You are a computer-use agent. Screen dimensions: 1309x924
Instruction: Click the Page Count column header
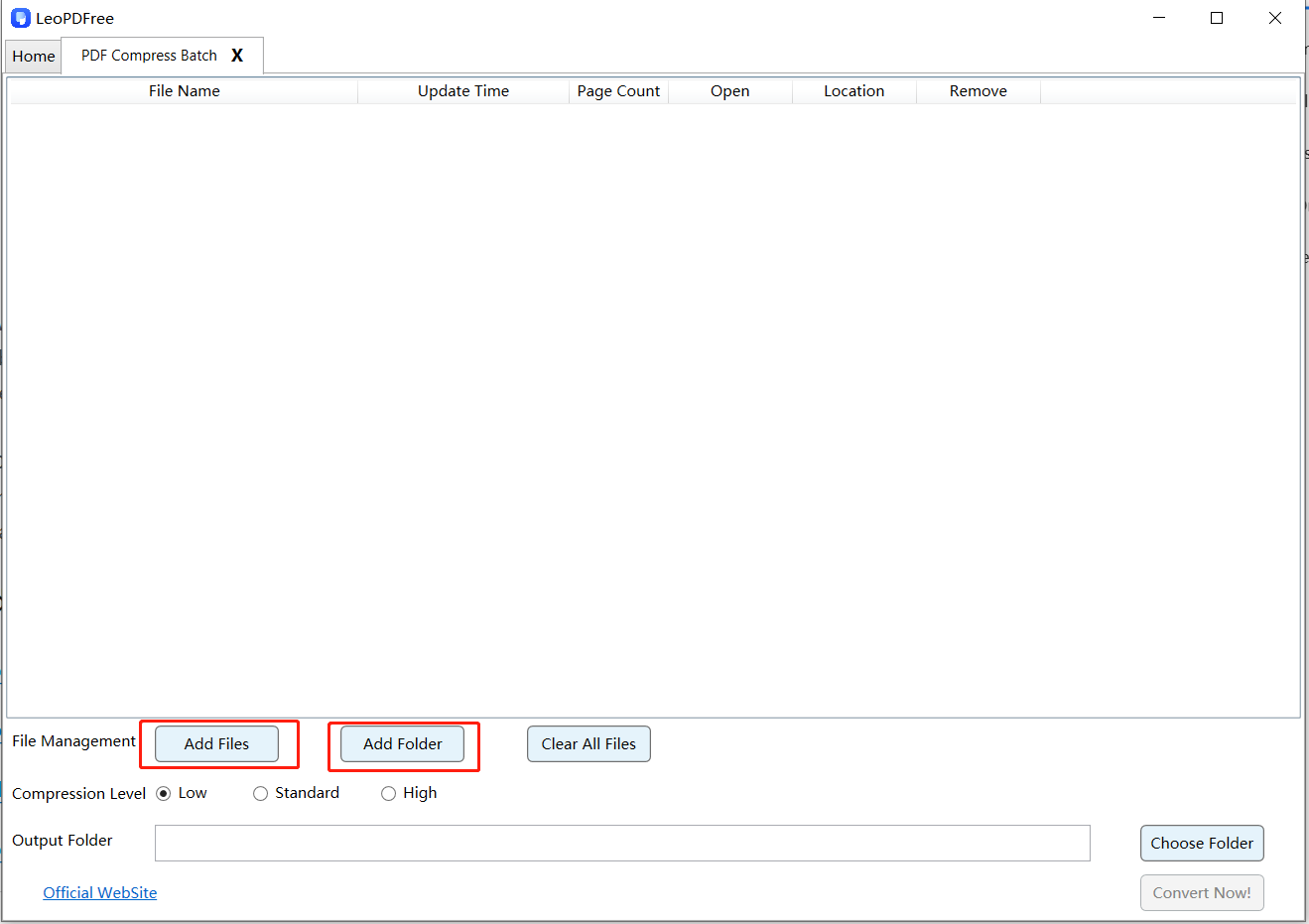click(x=618, y=90)
